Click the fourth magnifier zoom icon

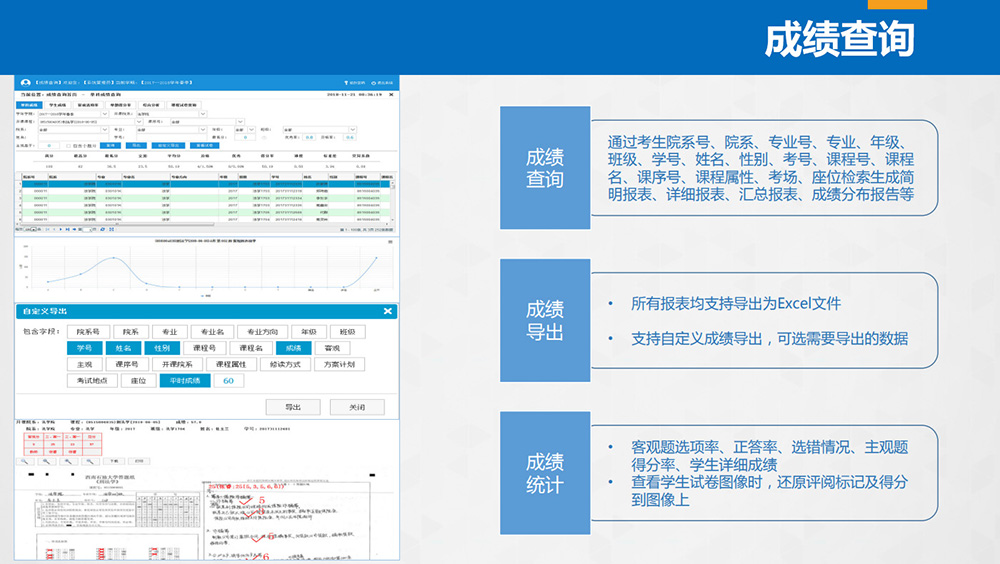tap(91, 461)
